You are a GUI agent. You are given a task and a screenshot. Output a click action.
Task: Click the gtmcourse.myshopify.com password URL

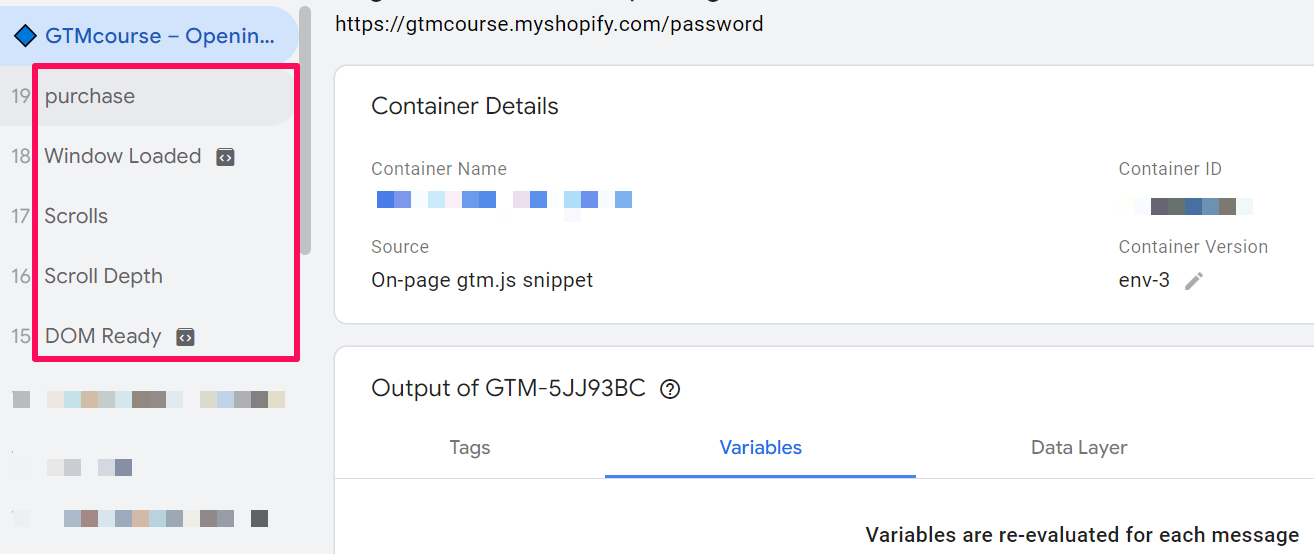point(549,23)
